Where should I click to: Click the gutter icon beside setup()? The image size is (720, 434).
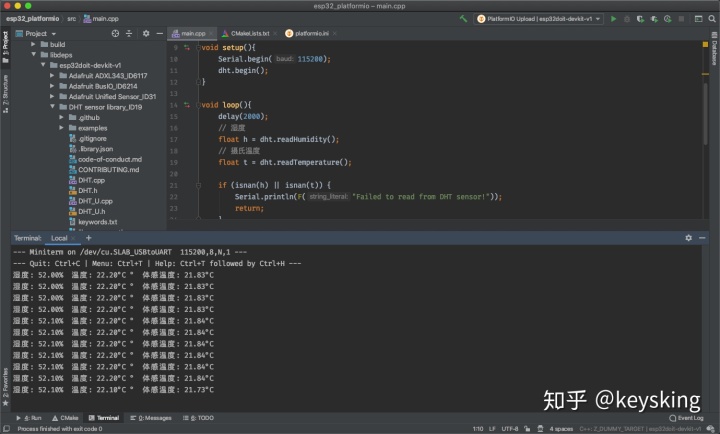[x=187, y=47]
